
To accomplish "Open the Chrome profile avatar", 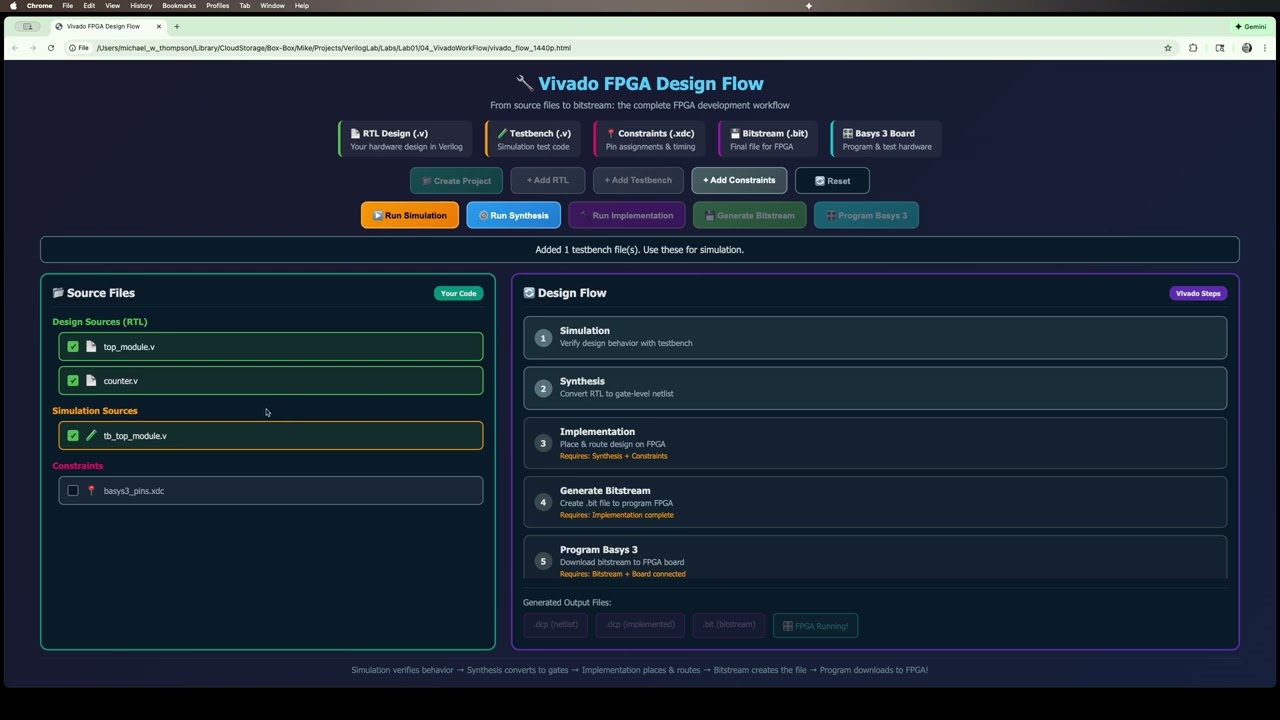I will point(1246,48).
